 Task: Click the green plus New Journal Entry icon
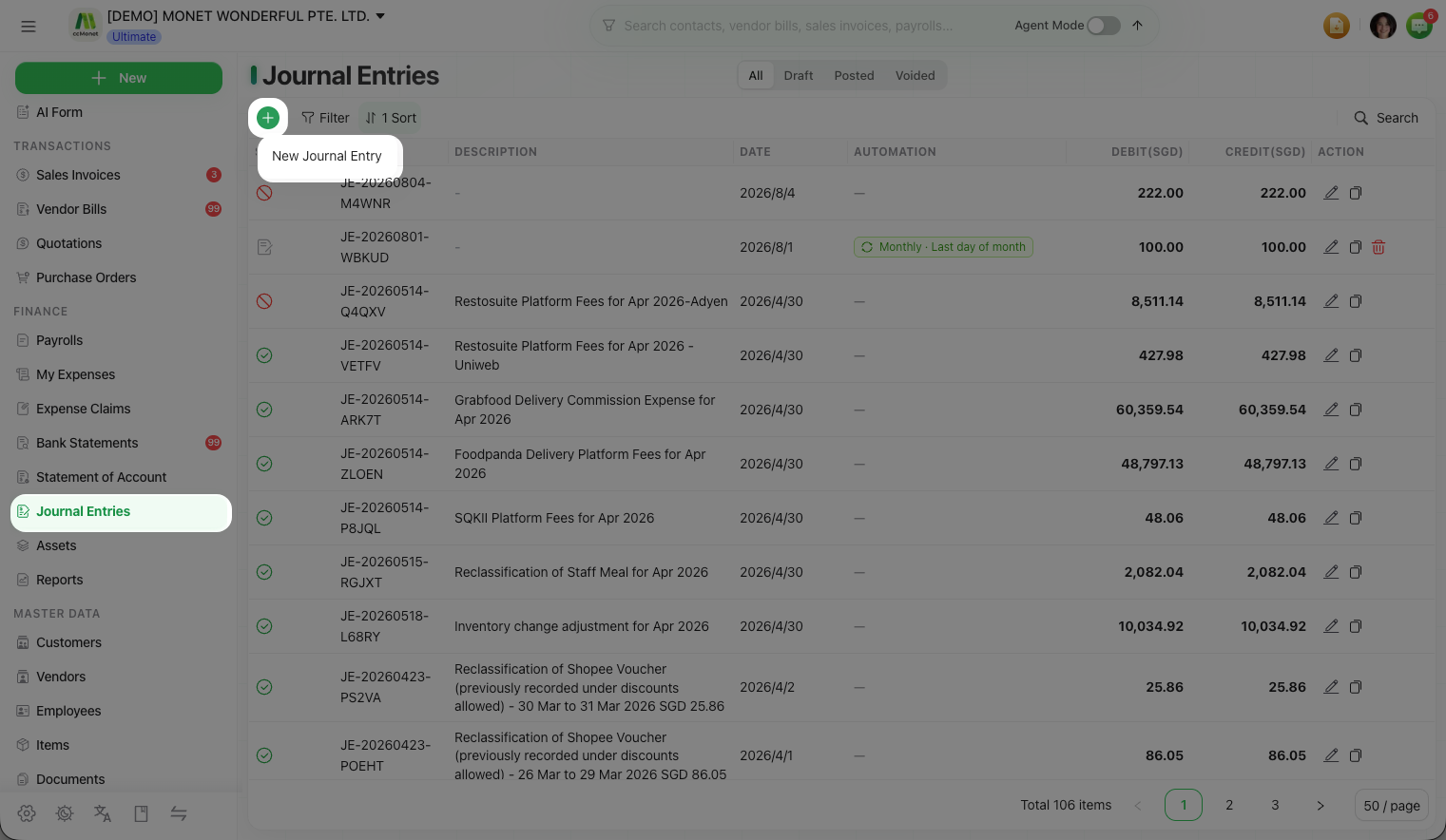pos(268,118)
